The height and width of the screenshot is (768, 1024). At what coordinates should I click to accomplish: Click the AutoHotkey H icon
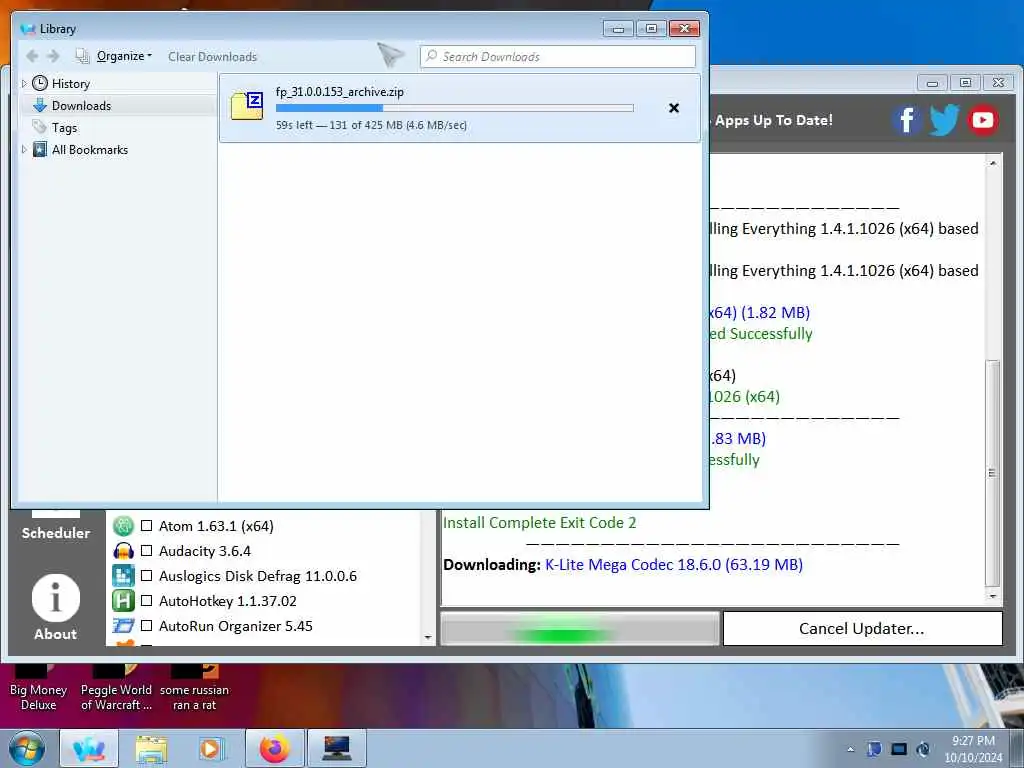tap(123, 601)
